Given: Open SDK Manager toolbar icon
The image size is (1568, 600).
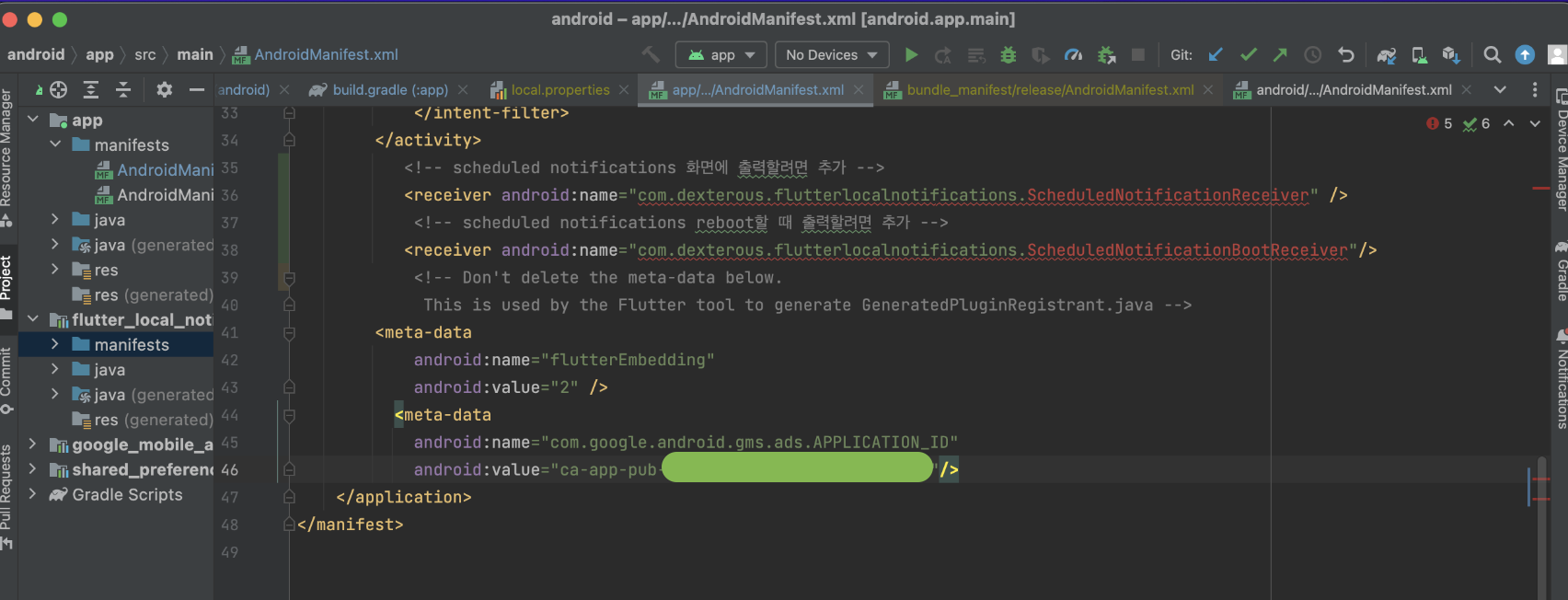Looking at the screenshot, I should tap(1451, 55).
